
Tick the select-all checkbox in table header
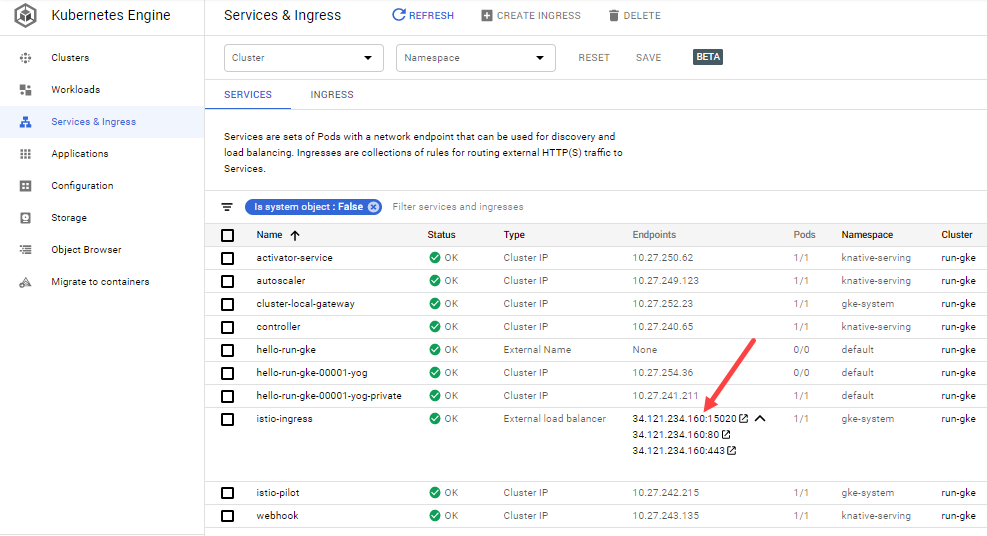pos(228,235)
